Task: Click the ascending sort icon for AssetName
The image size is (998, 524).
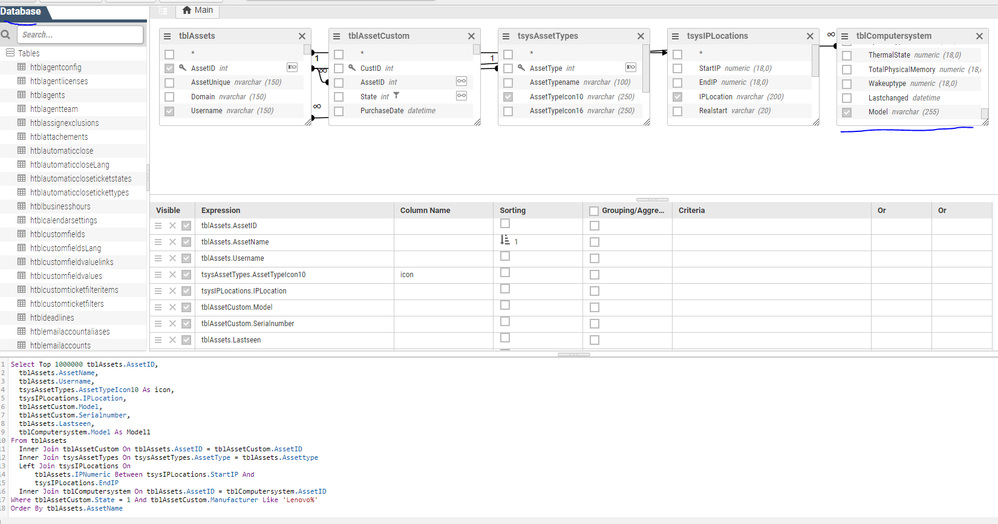Action: [x=505, y=241]
